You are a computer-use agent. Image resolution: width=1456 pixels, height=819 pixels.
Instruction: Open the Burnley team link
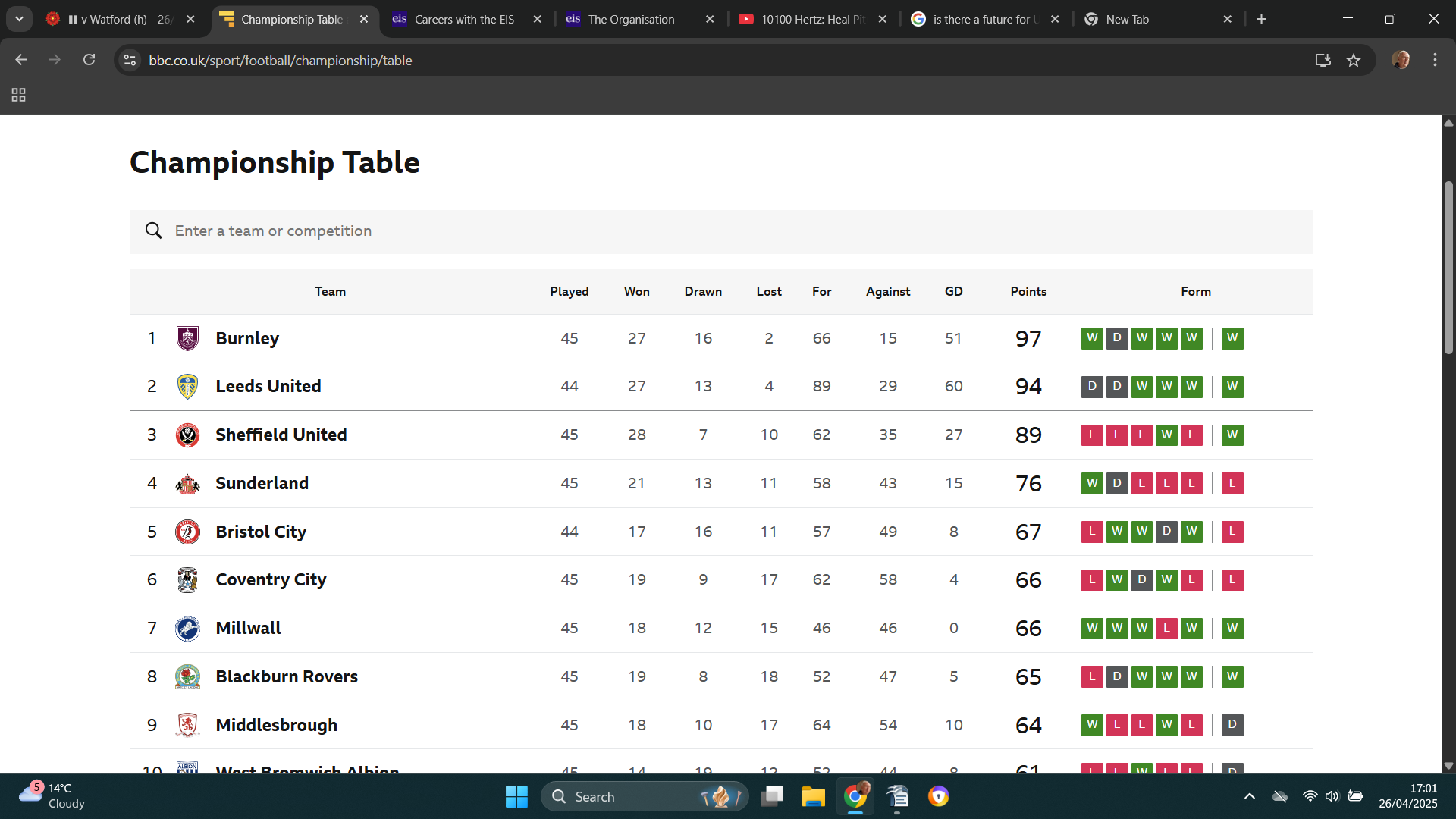(247, 338)
